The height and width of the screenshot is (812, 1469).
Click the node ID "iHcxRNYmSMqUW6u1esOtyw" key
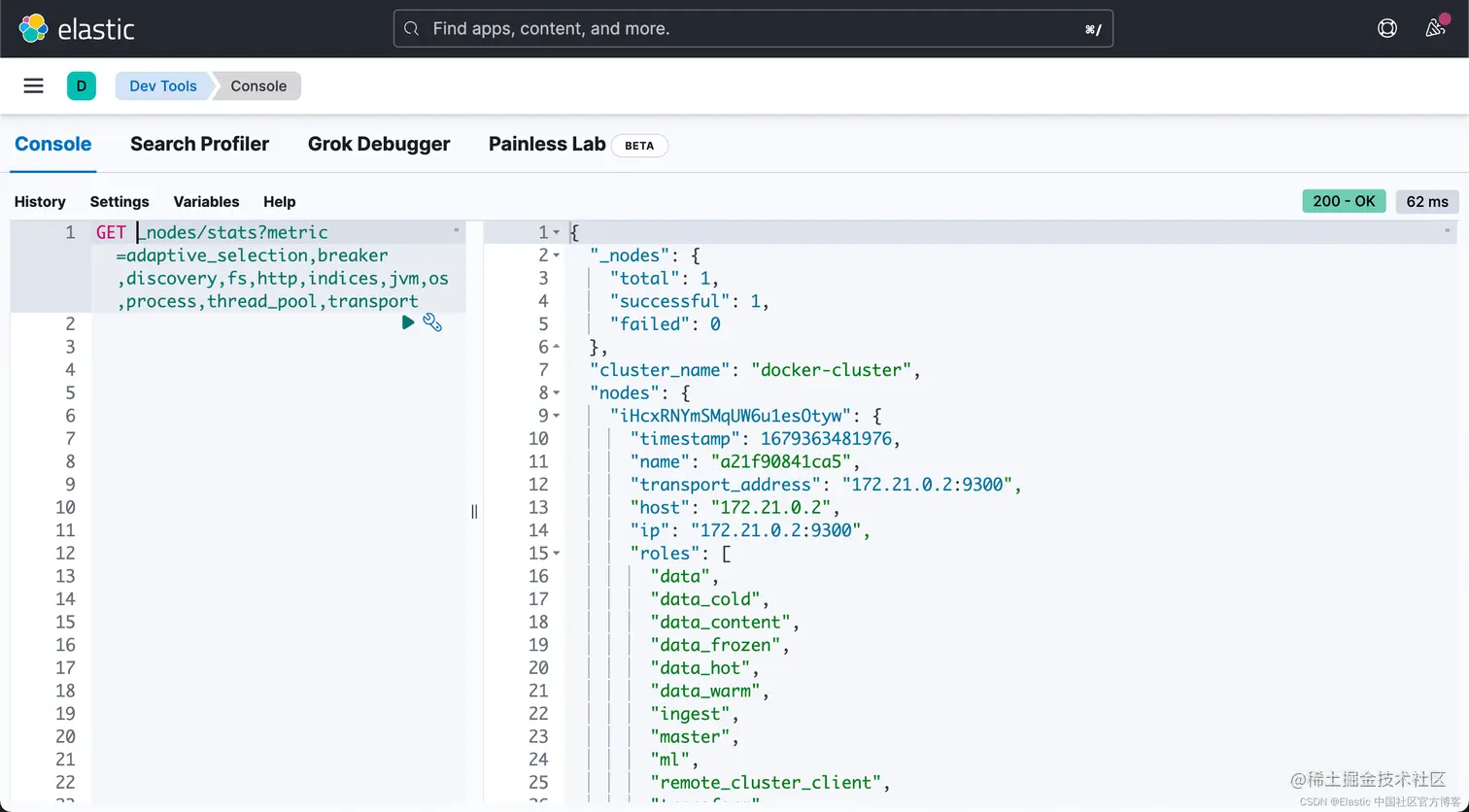(x=731, y=416)
